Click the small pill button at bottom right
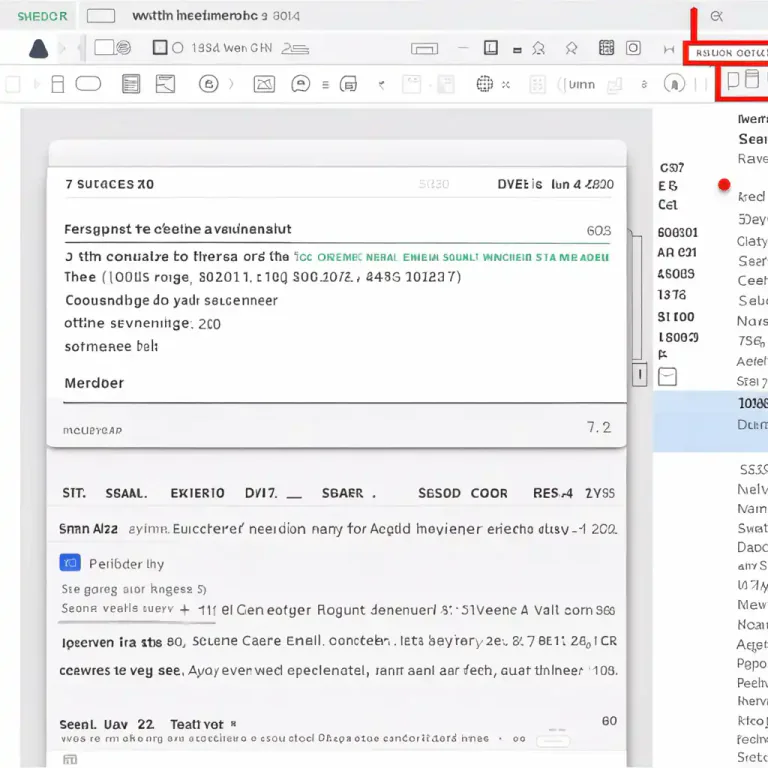This screenshot has width=768, height=768. tap(553, 742)
